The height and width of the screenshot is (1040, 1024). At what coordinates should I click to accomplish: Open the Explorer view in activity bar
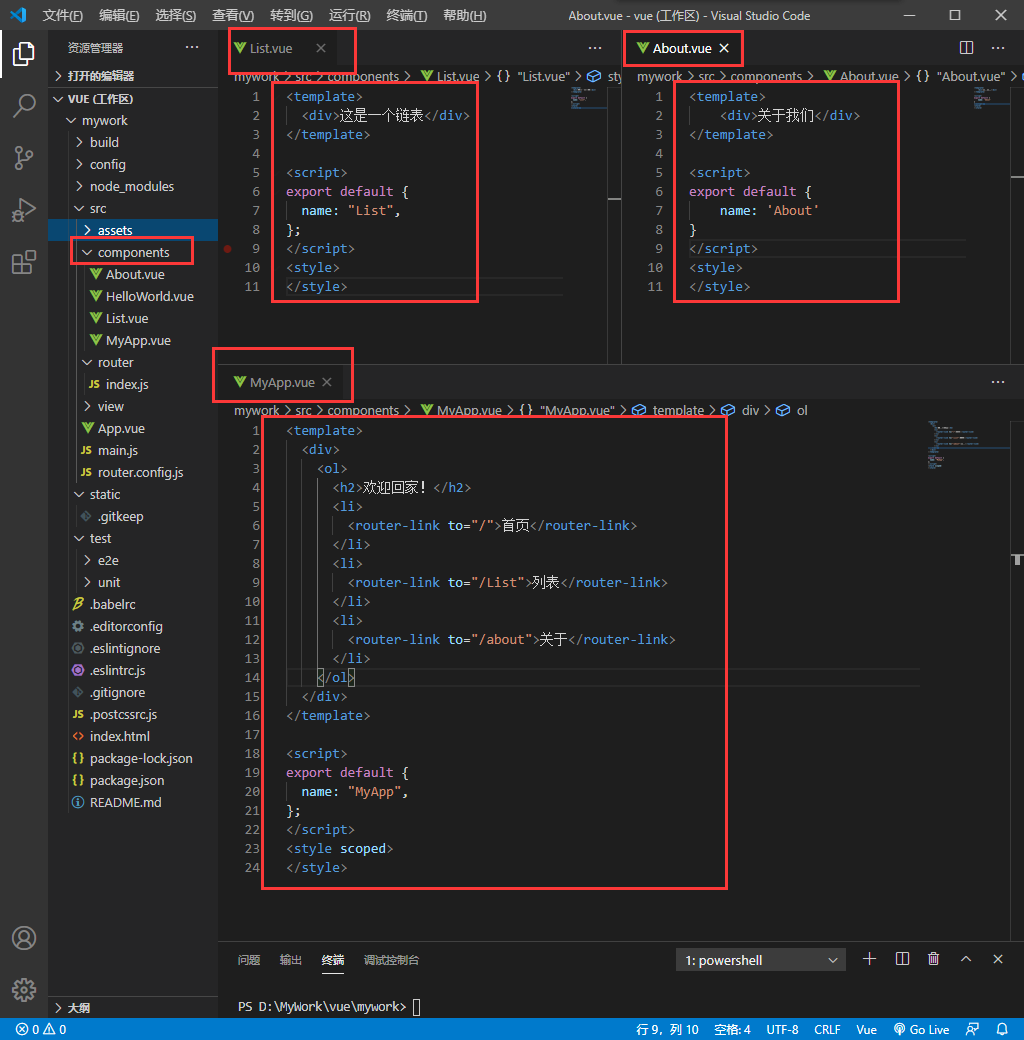(24, 54)
